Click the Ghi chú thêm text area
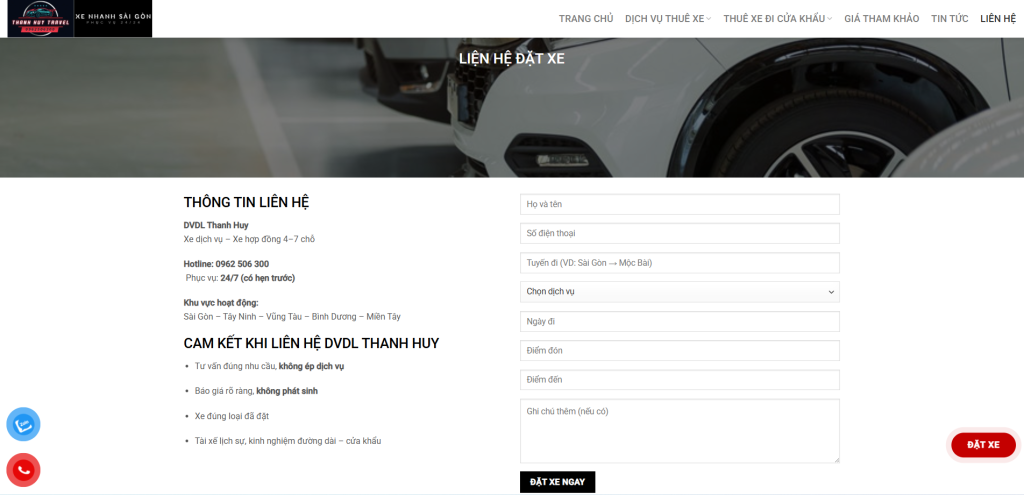1024x495 pixels. click(x=679, y=431)
